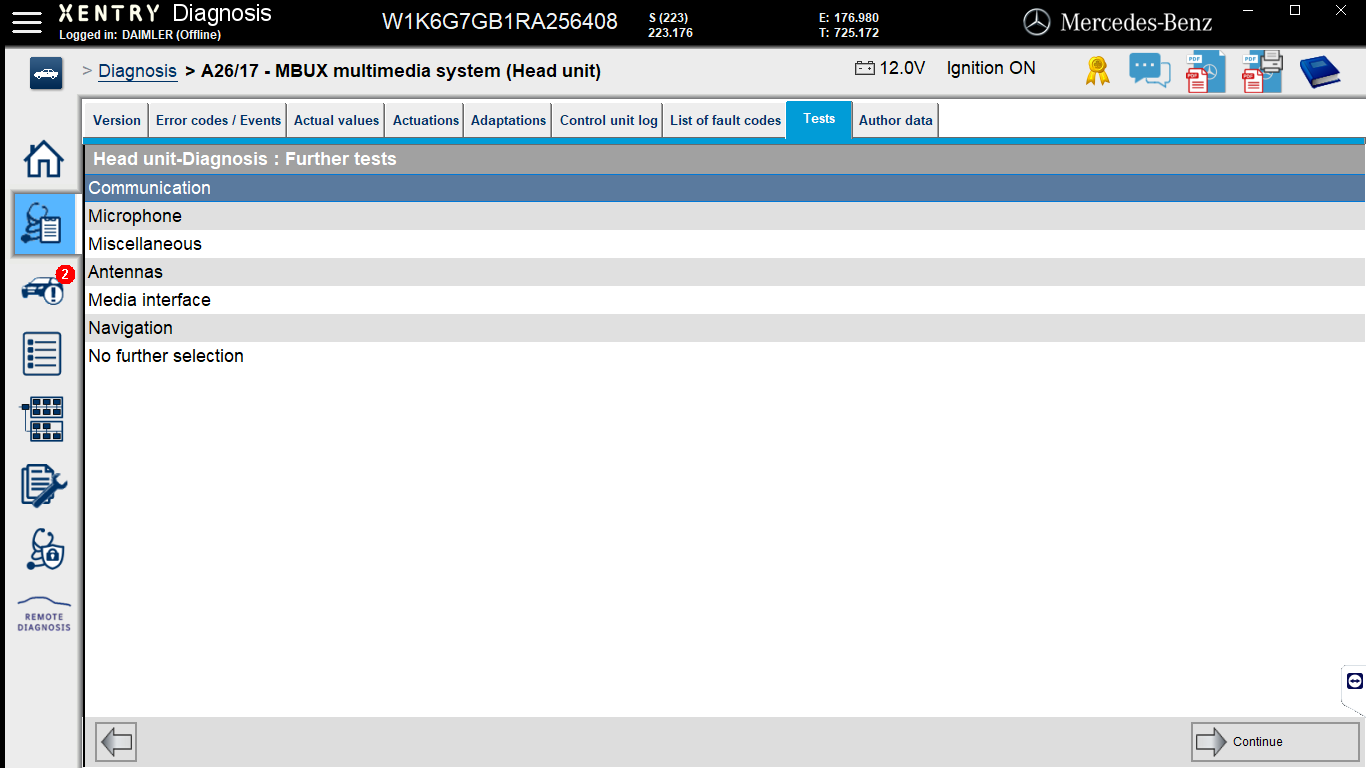Open the Diagnosis breadcrumb link

[x=137, y=71]
